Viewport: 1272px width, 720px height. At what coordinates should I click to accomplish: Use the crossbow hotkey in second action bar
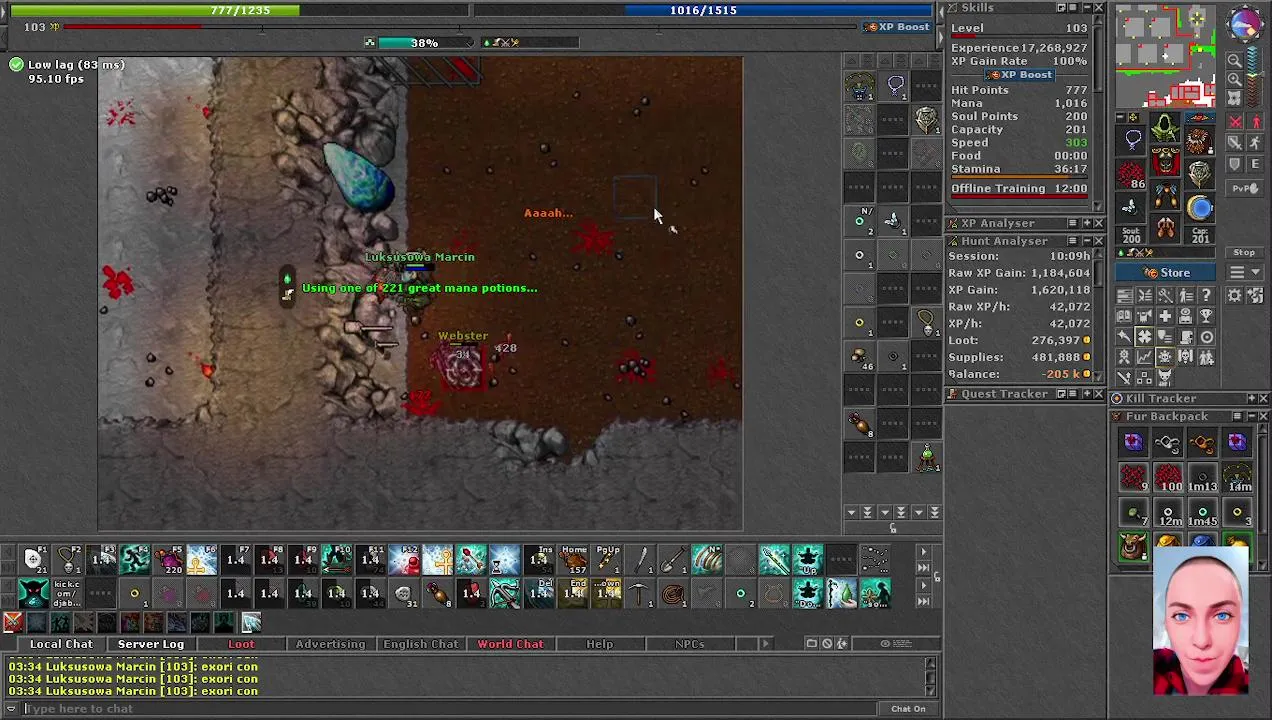pyautogui.click(x=505, y=593)
